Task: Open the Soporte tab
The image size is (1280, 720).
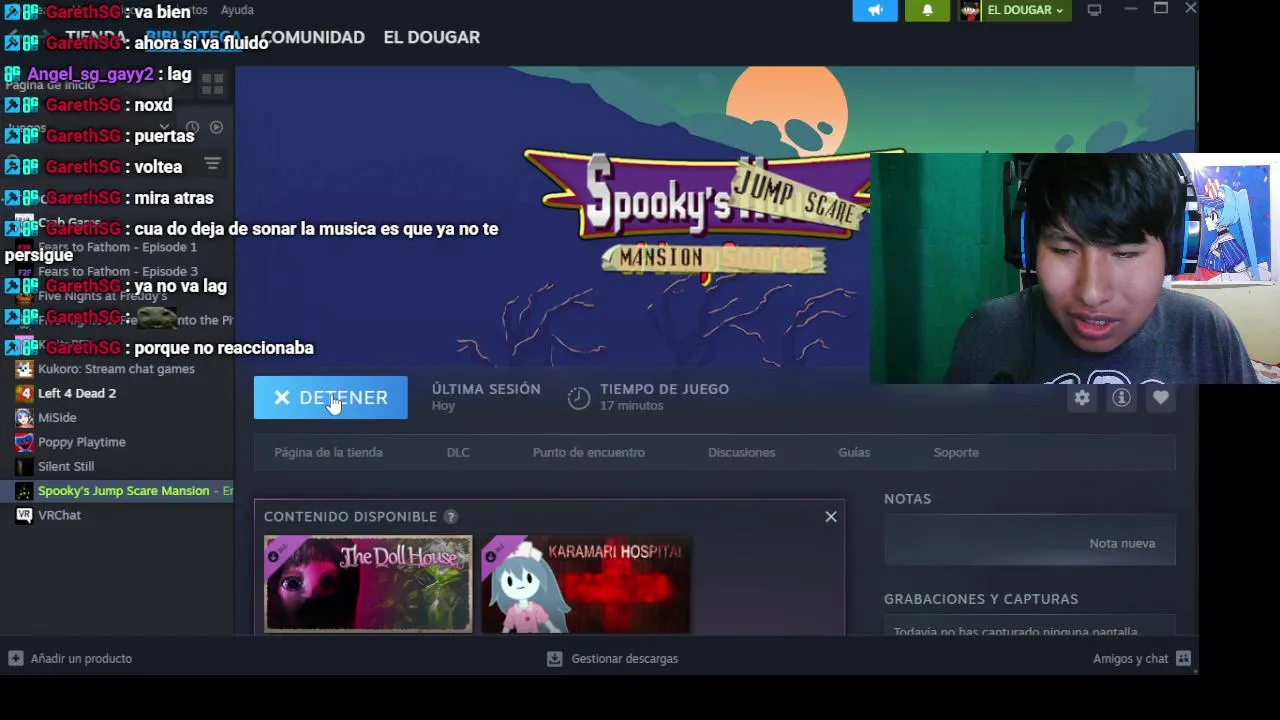Action: [956, 452]
